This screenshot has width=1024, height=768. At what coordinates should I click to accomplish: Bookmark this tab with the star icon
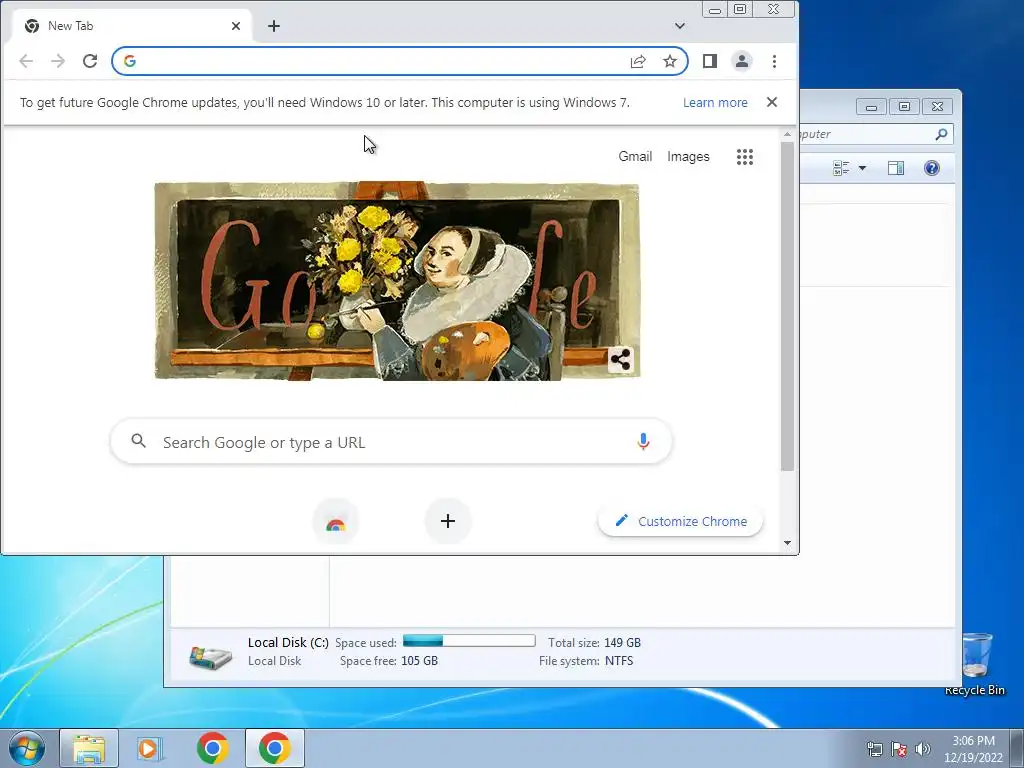click(670, 61)
